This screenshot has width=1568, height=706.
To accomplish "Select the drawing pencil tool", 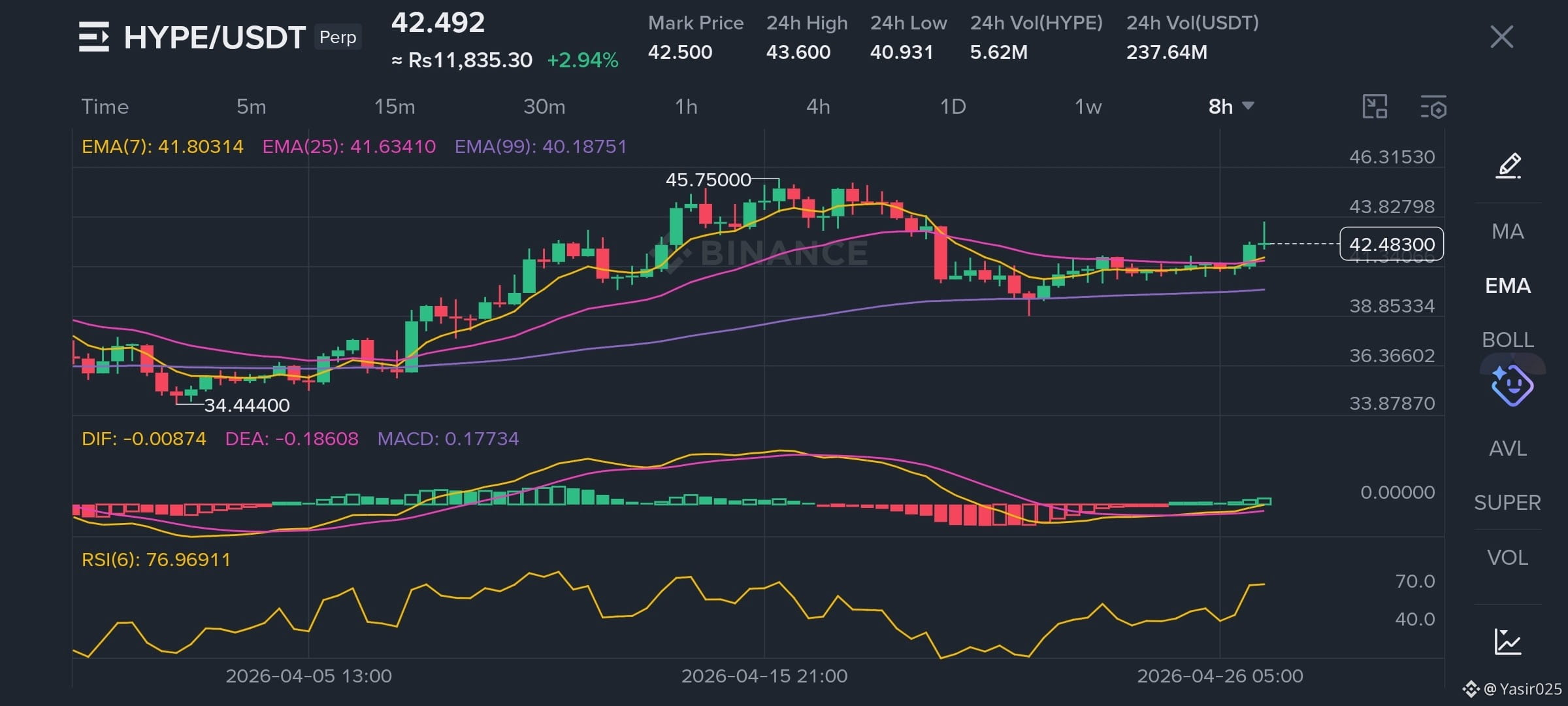I will pos(1509,166).
